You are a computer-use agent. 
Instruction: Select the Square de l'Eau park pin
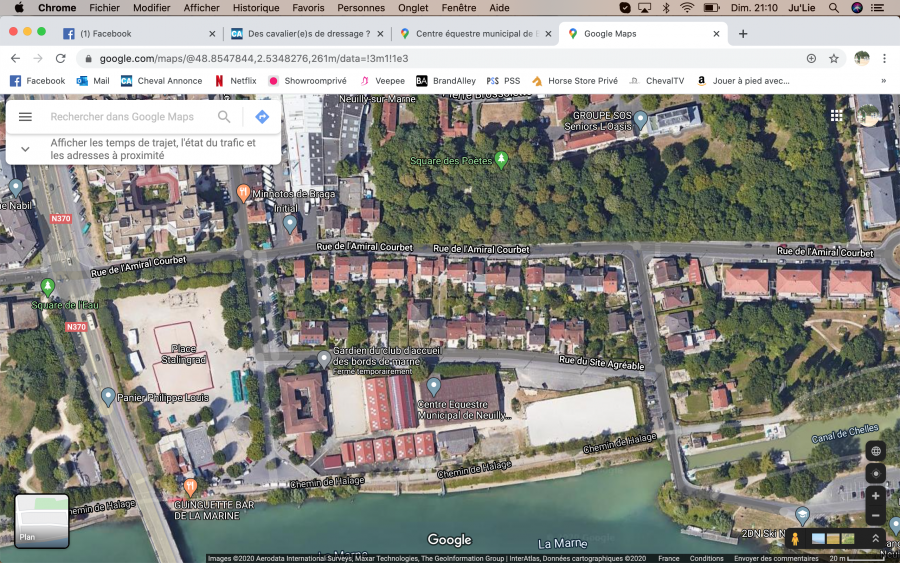click(48, 286)
